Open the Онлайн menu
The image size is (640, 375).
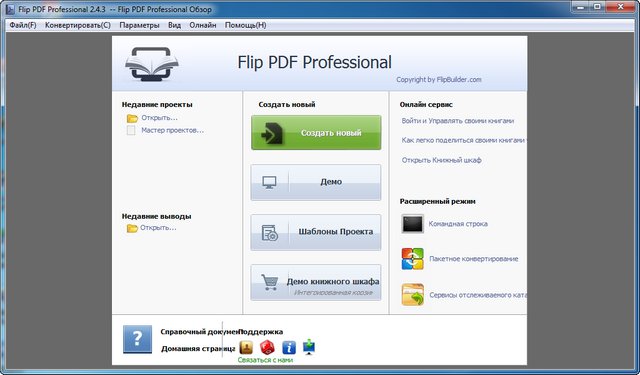tap(202, 25)
